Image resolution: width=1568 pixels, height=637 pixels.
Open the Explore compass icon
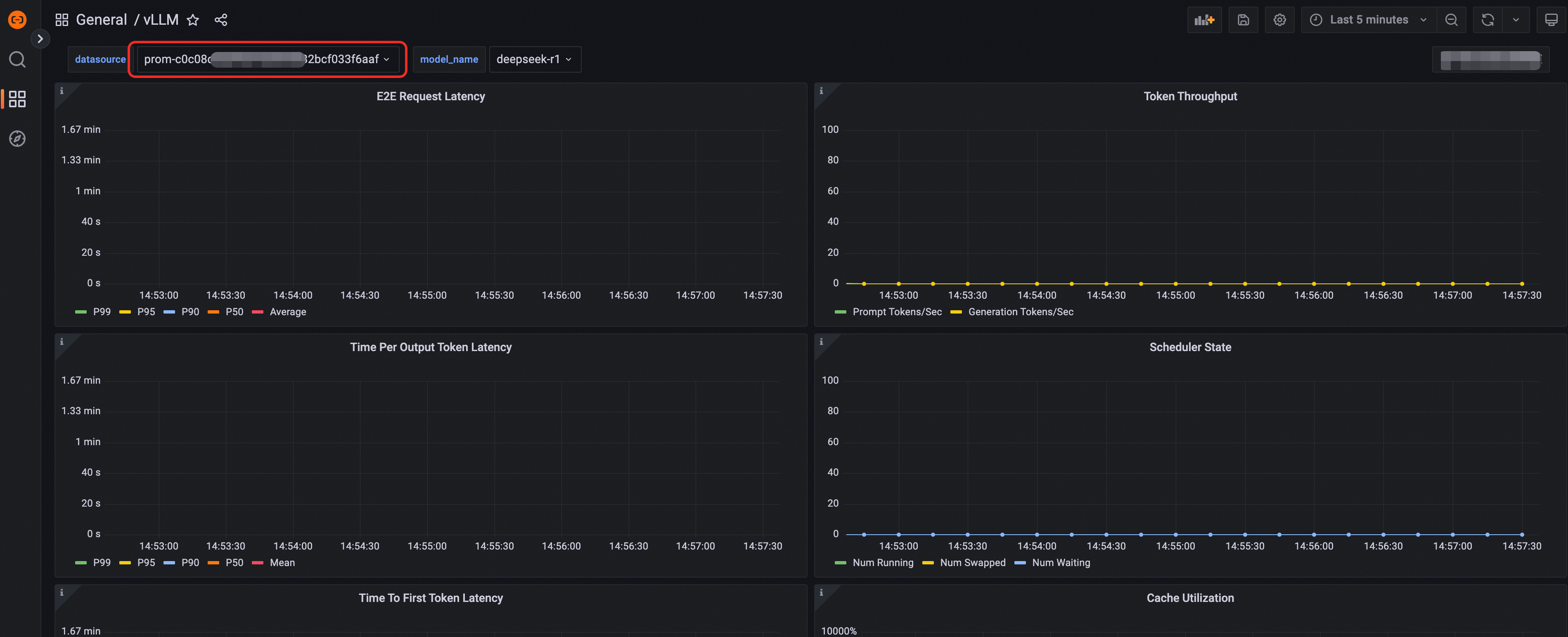(17, 139)
